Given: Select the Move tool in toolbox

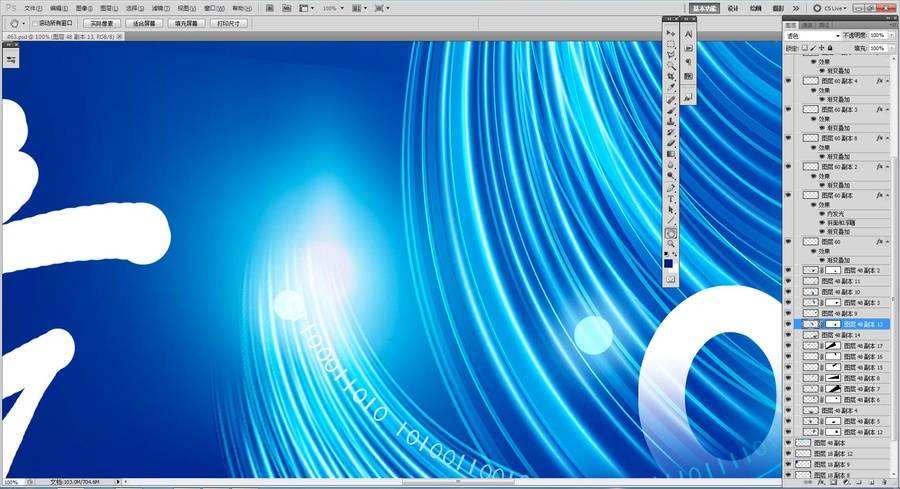Looking at the screenshot, I should (670, 33).
